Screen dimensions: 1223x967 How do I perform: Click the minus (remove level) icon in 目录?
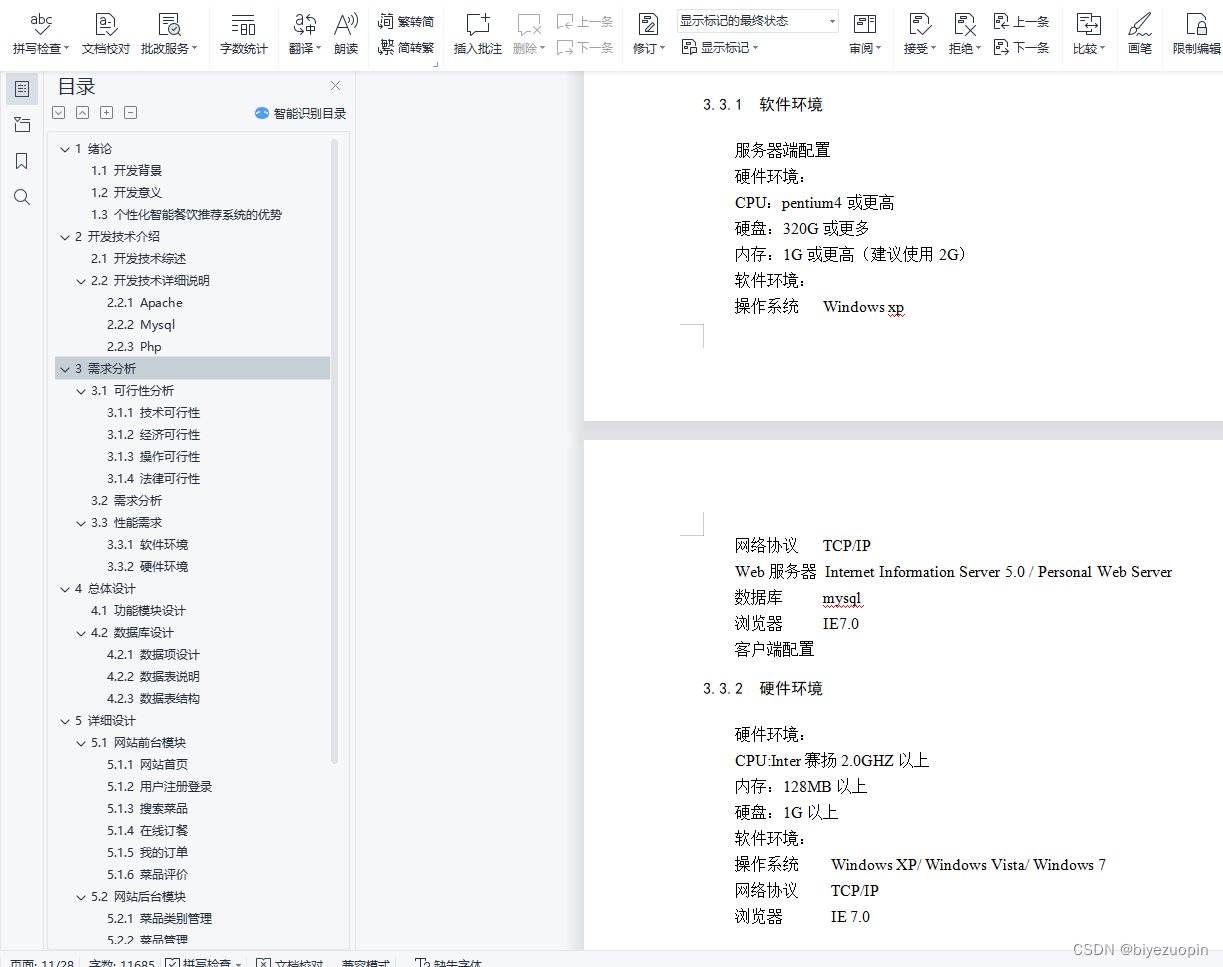[x=131, y=113]
